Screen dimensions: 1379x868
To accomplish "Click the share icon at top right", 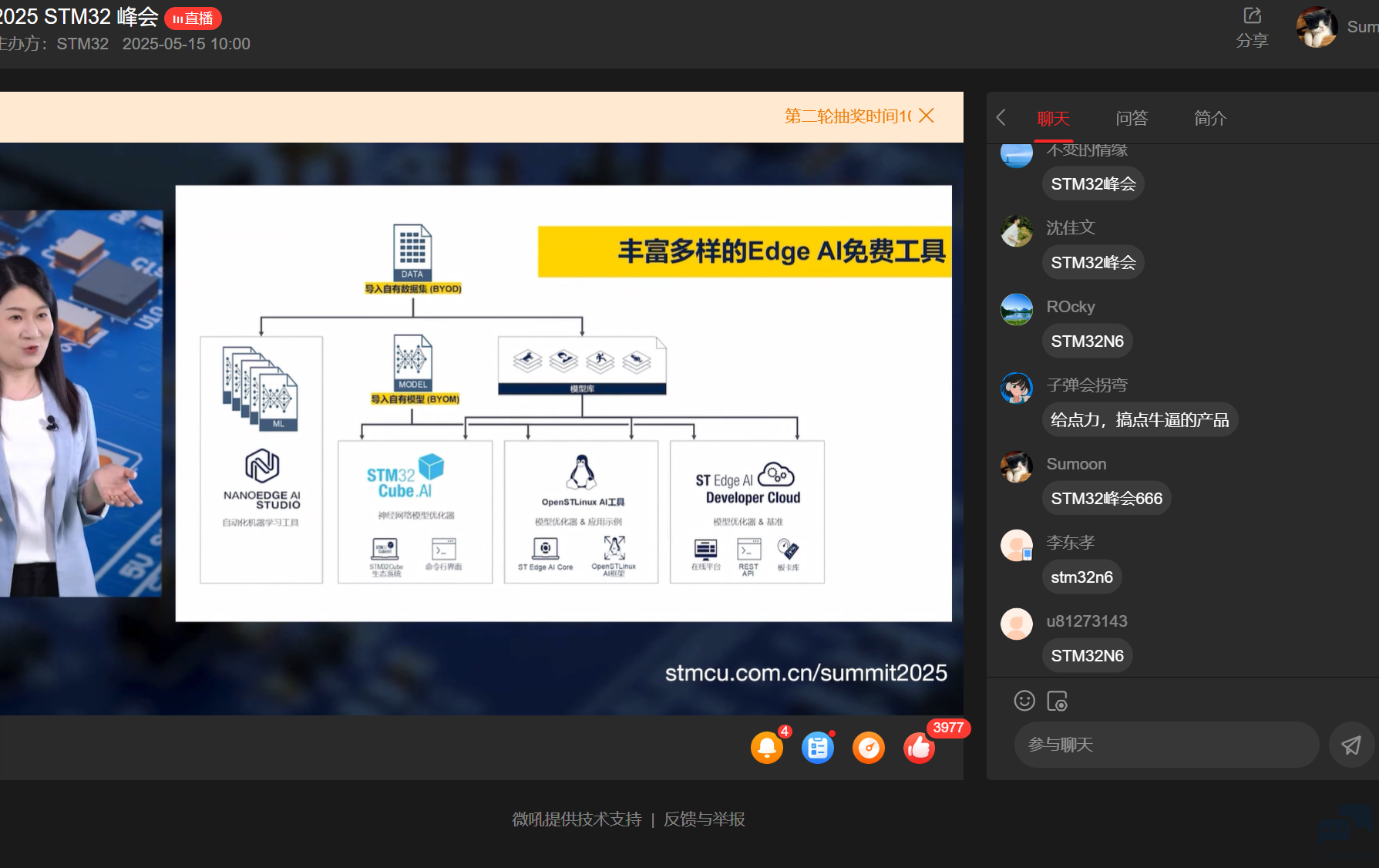I will (1252, 16).
